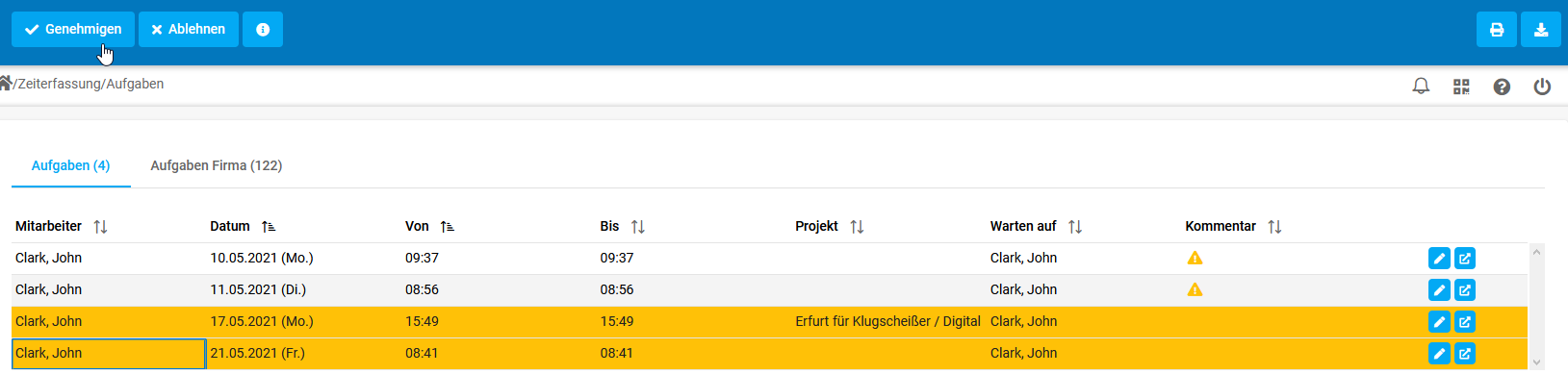Sort by Mitarbeiter column arrows
1568x374 pixels.
click(x=100, y=227)
